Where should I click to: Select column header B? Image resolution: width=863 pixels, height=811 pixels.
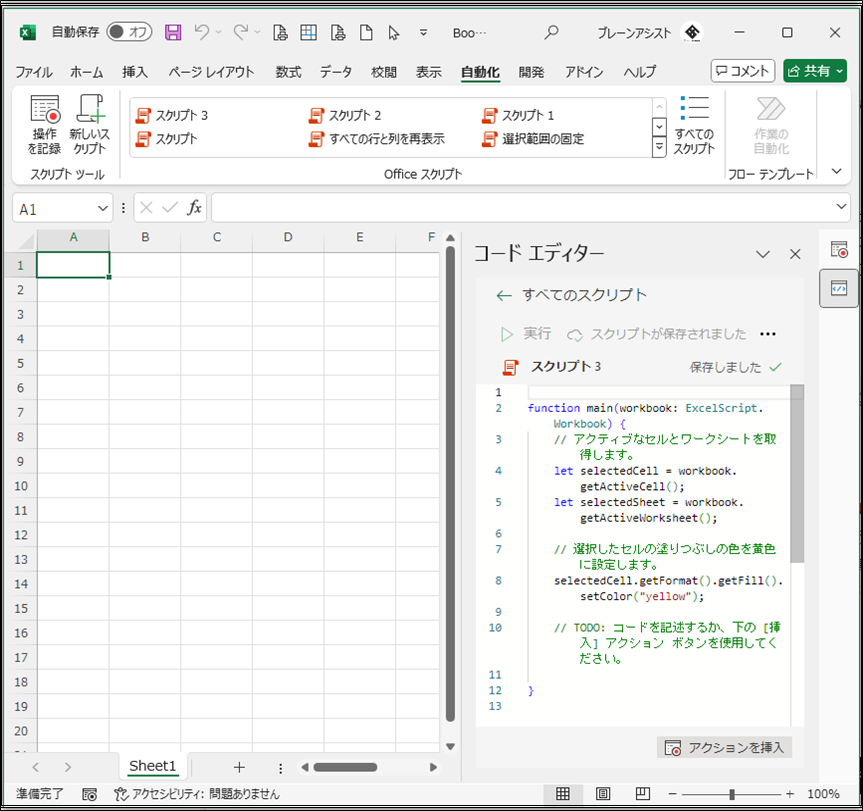coord(145,238)
